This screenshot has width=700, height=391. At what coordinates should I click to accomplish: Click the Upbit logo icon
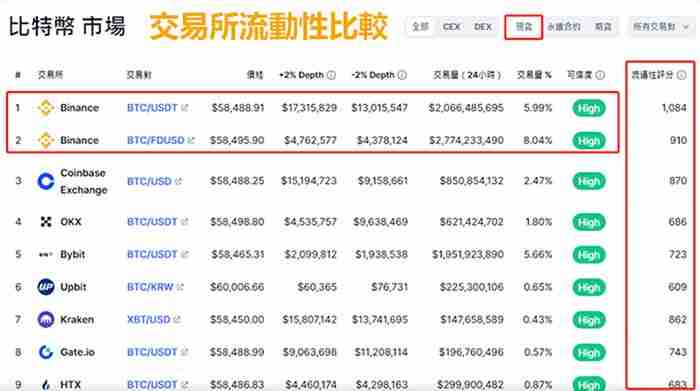point(46,287)
